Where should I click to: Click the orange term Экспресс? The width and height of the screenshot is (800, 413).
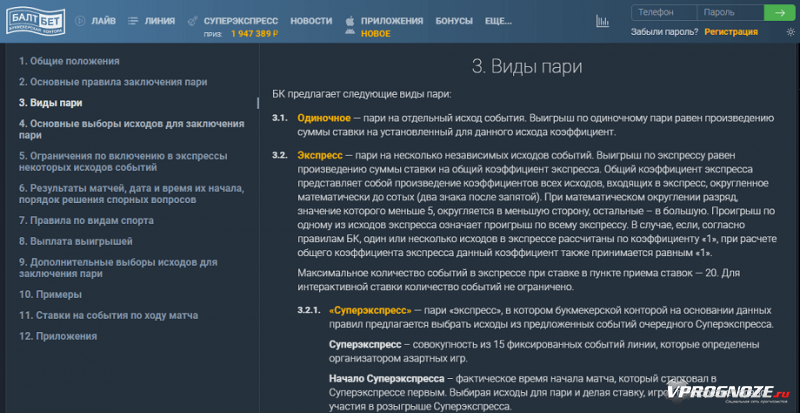[x=321, y=155]
